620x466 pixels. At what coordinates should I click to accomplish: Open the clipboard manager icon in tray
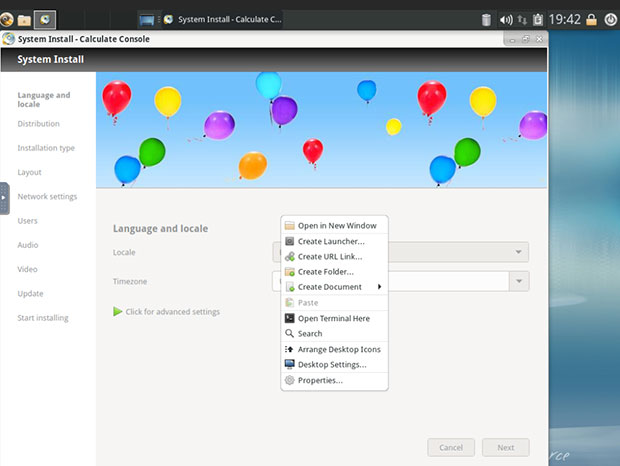click(538, 19)
